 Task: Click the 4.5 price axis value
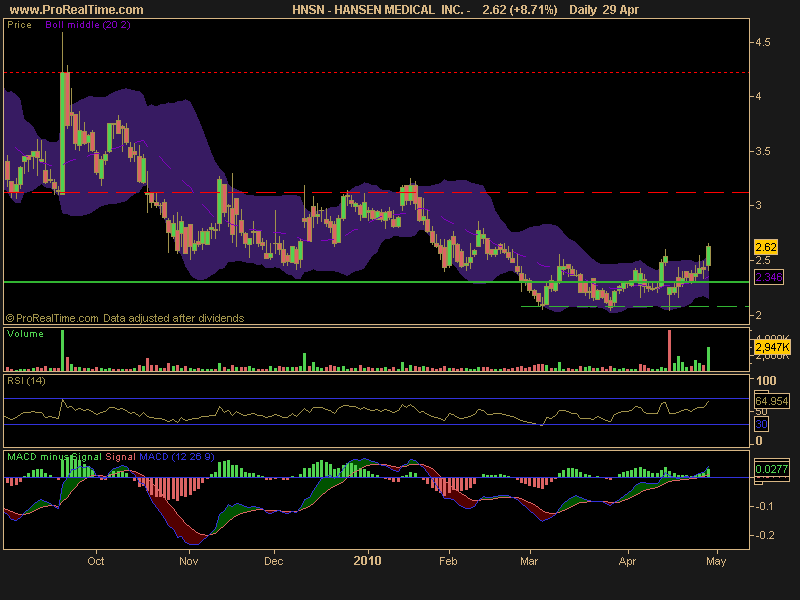763,42
